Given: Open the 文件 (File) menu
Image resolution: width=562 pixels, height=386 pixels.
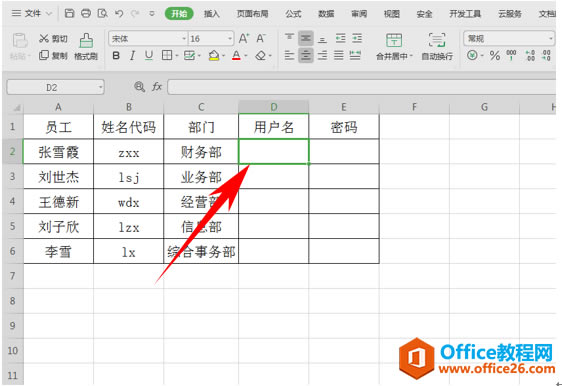Looking at the screenshot, I should point(32,14).
